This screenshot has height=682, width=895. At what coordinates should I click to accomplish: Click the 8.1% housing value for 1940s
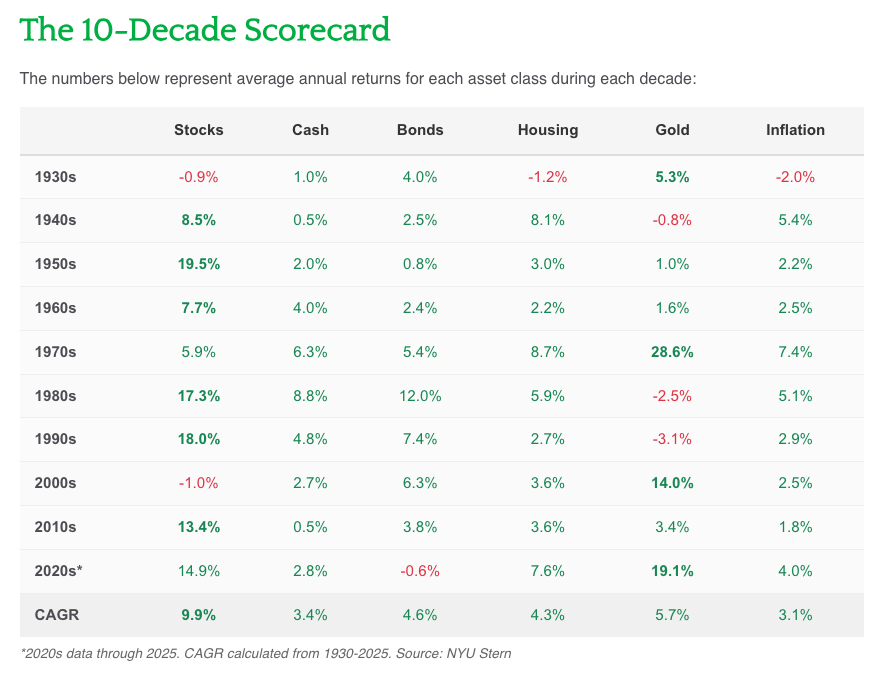tap(548, 220)
